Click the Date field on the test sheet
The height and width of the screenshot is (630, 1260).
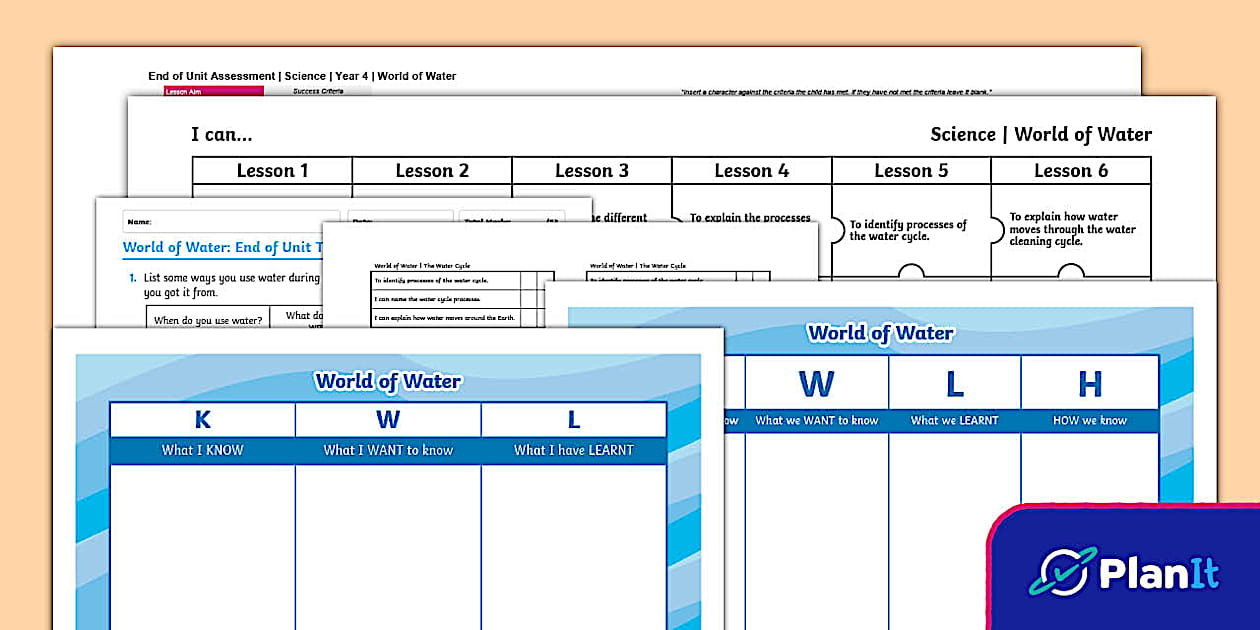(x=400, y=219)
